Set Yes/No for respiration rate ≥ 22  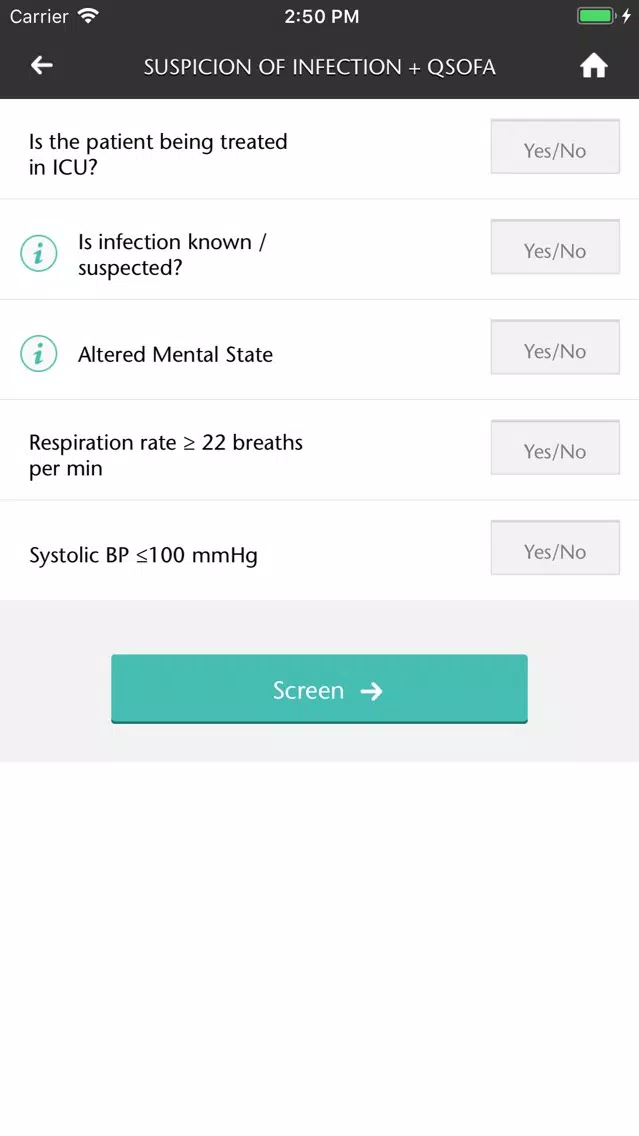(555, 448)
